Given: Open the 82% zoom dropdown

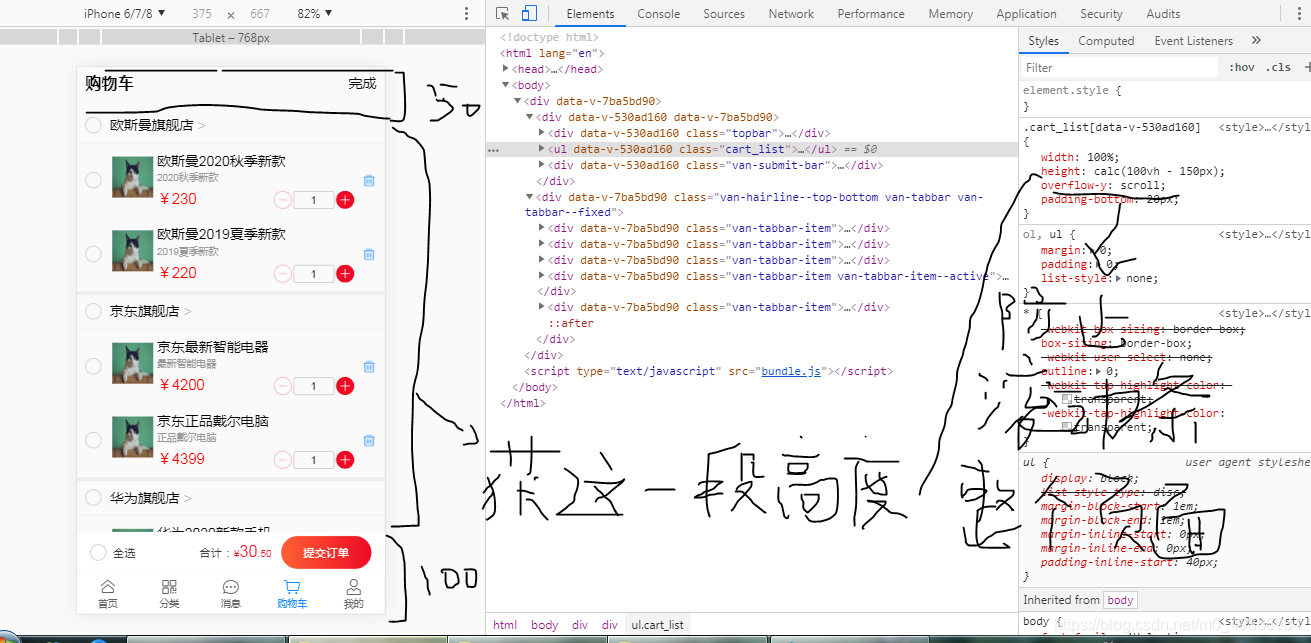Looking at the screenshot, I should (315, 14).
